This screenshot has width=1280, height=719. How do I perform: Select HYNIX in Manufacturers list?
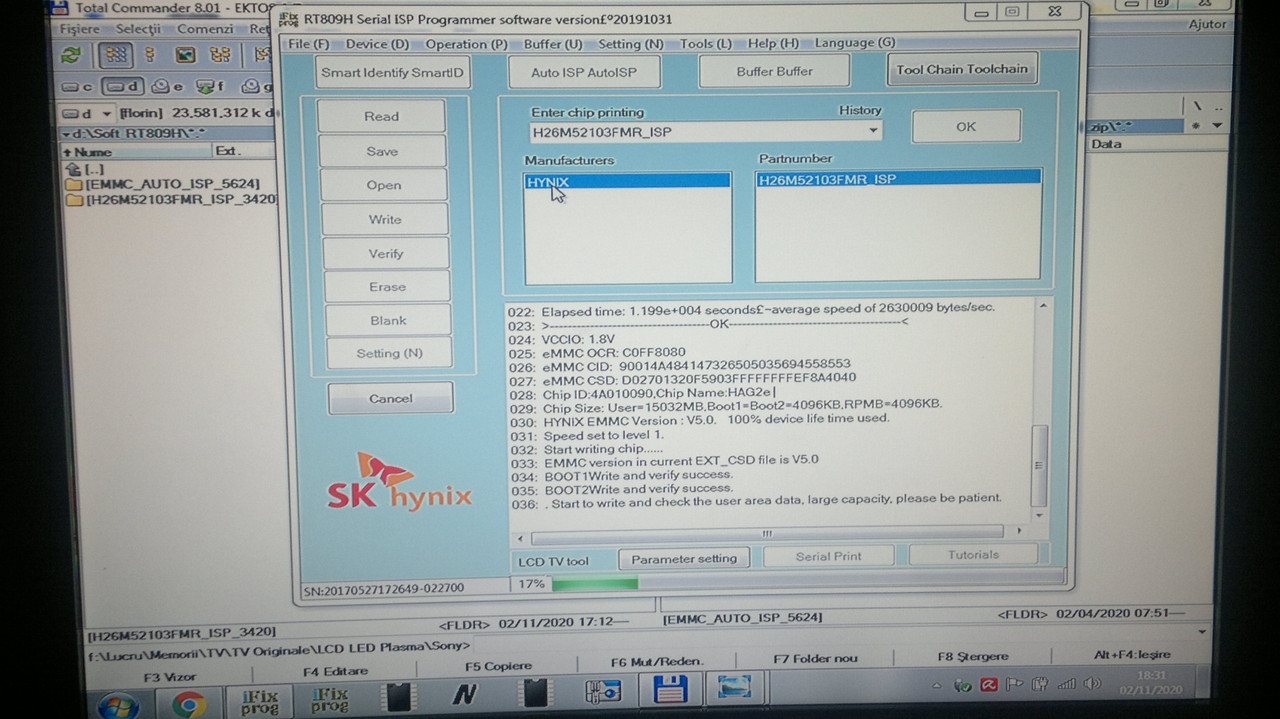(627, 181)
